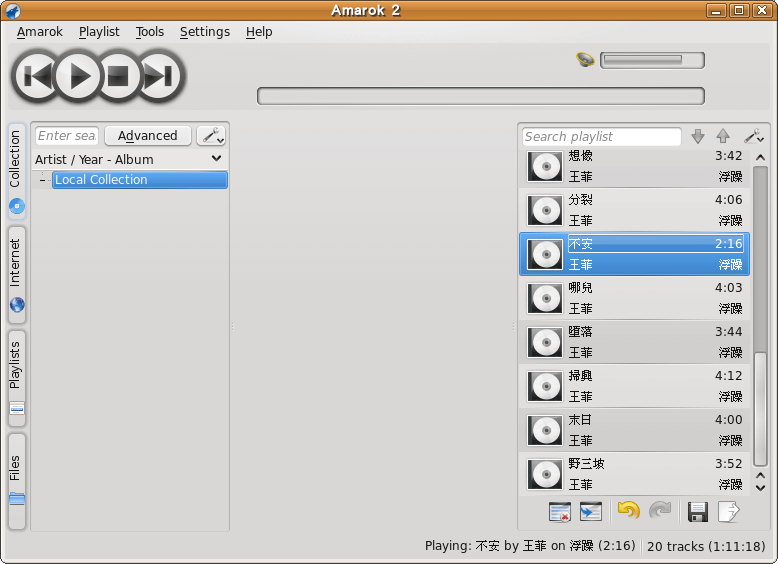Collapse the Local Collection node
Viewport: 778px width, 564px height.
click(x=43, y=180)
